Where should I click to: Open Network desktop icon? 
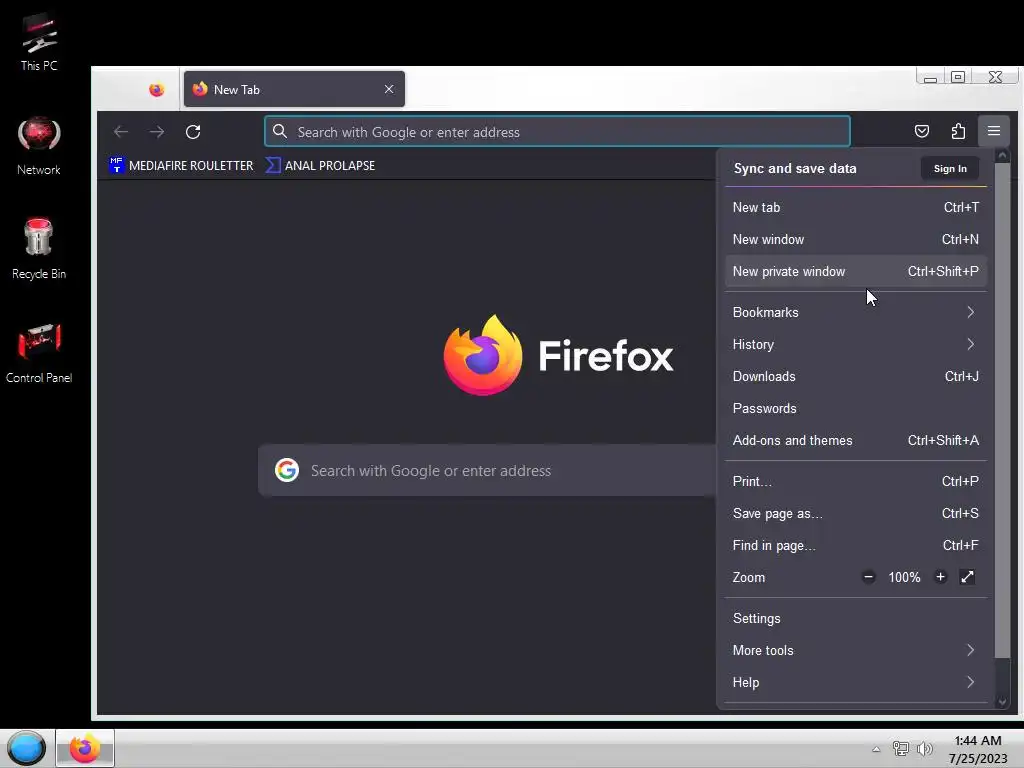coord(39,147)
